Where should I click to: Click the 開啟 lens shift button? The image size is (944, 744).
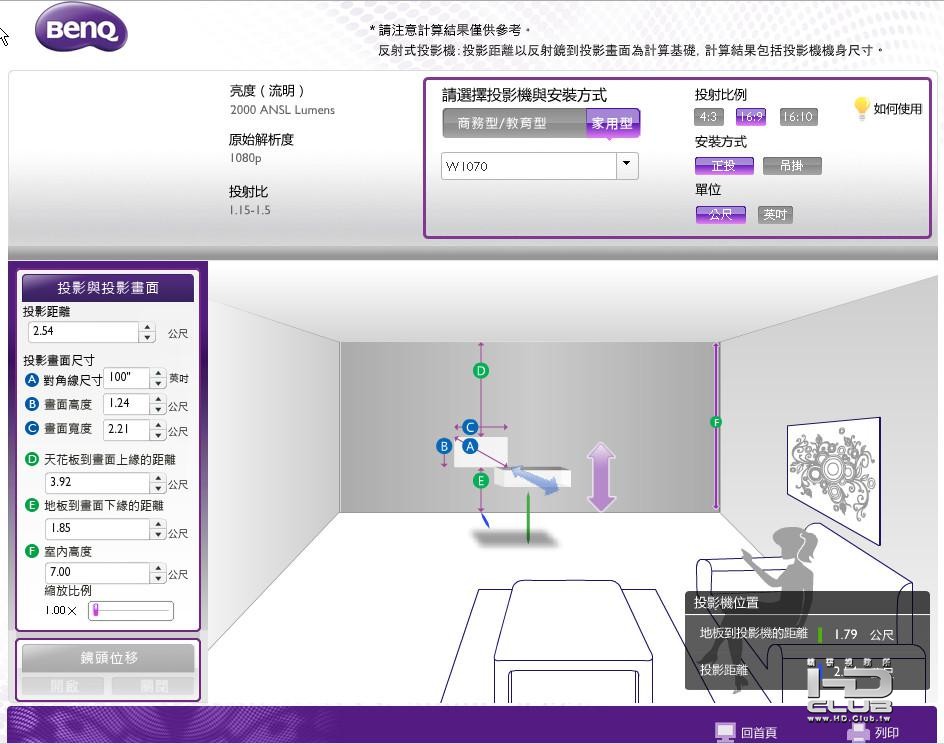[x=63, y=686]
